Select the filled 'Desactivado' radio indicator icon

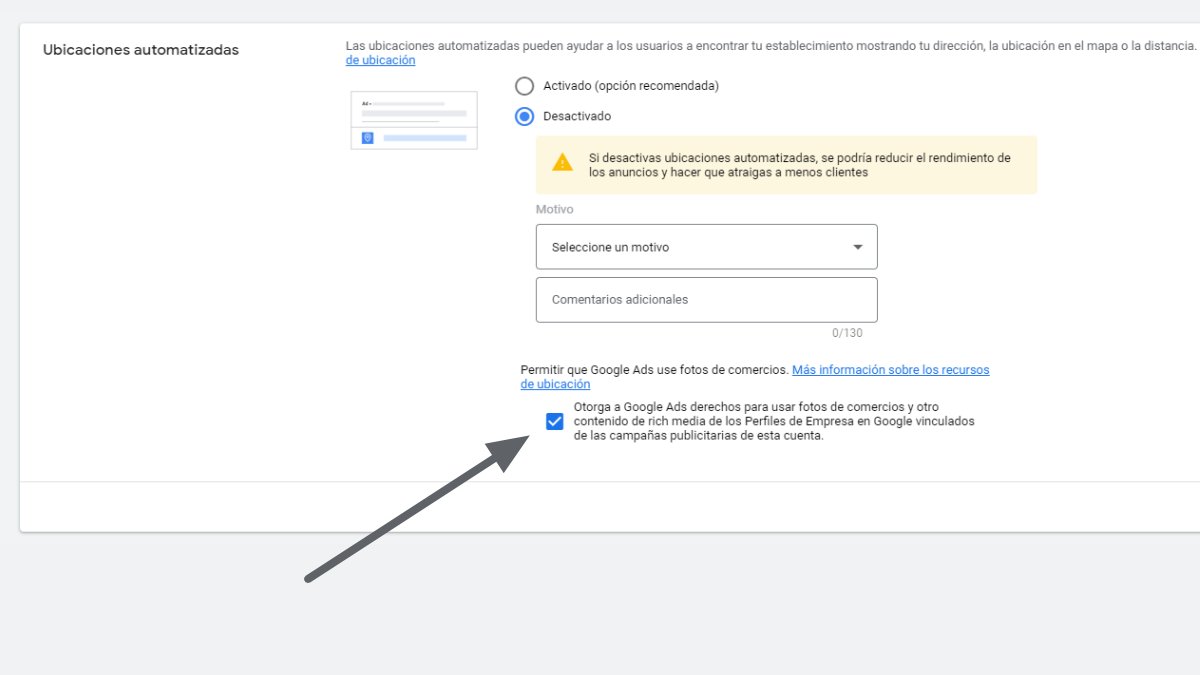[524, 116]
